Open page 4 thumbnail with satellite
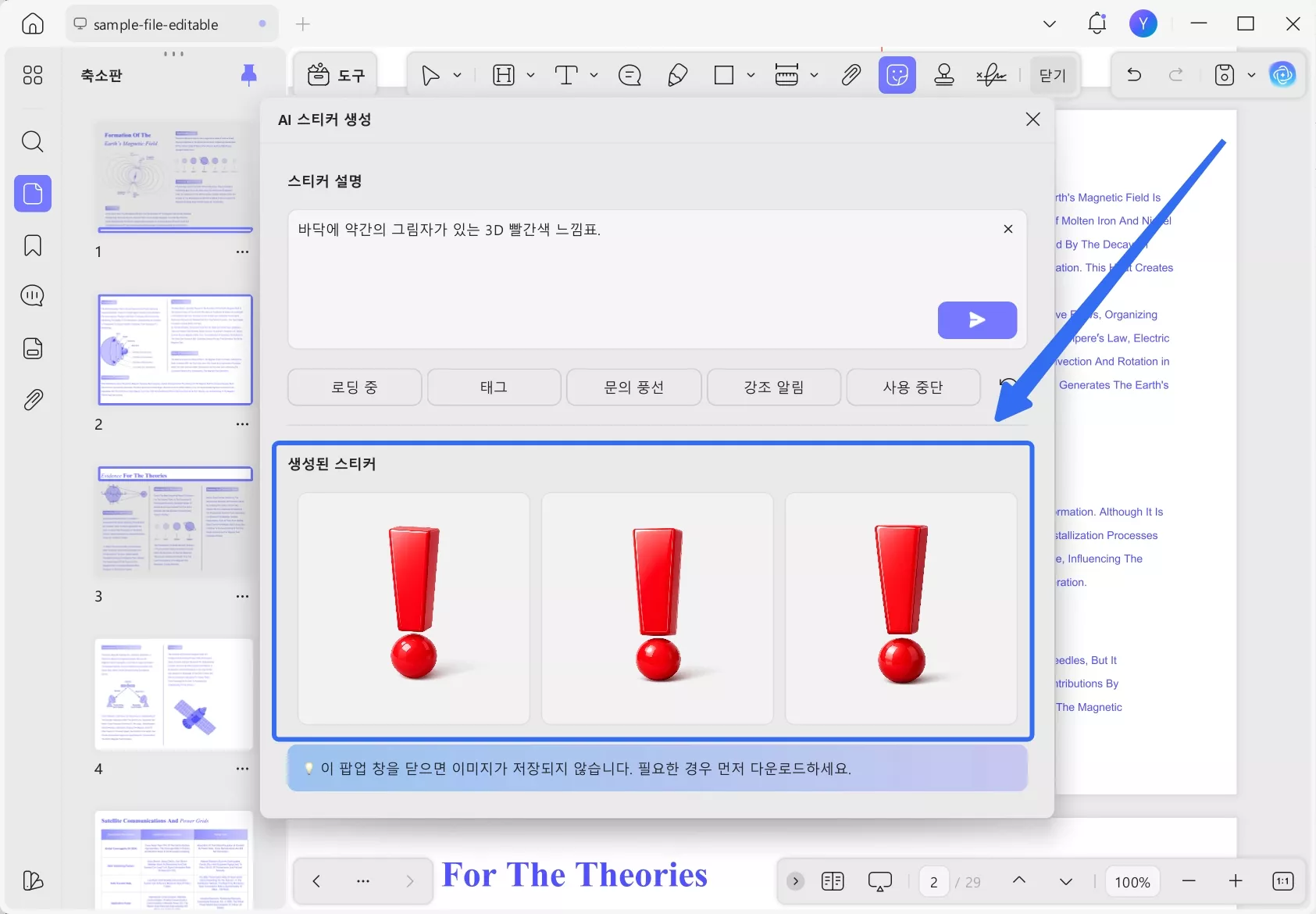1316x914 pixels. coord(175,694)
